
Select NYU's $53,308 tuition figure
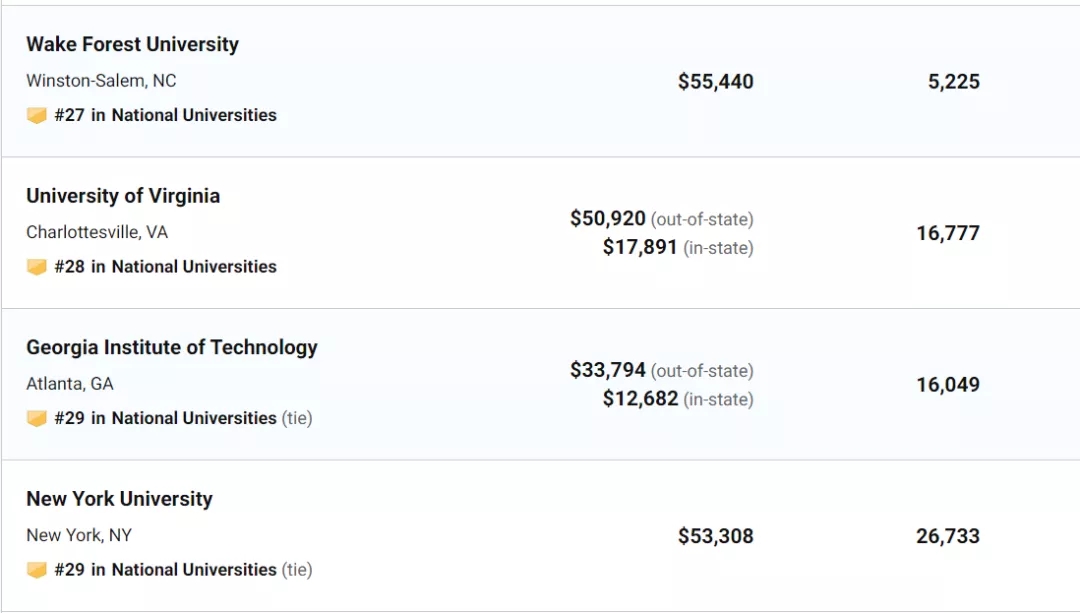(716, 536)
